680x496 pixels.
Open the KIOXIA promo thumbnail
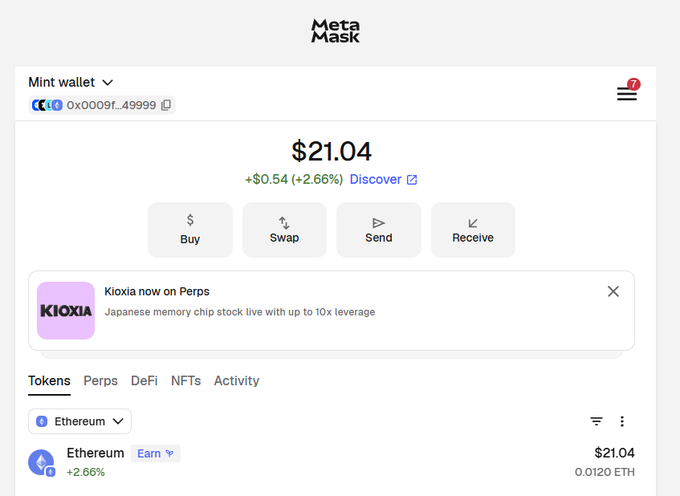coord(66,310)
